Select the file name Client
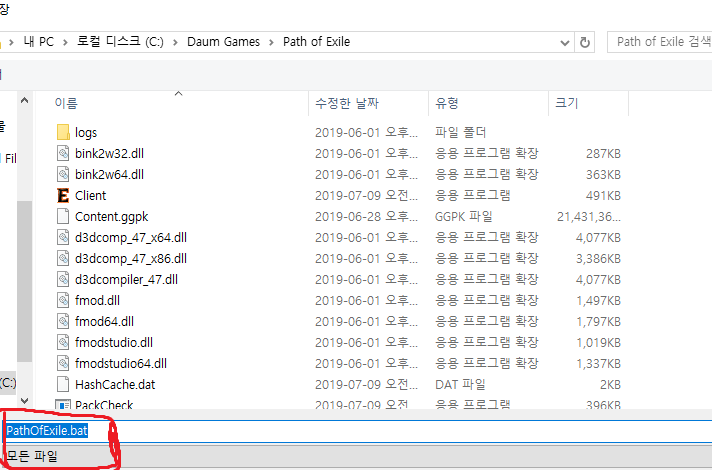This screenshot has height=470, width=712. [x=90, y=196]
